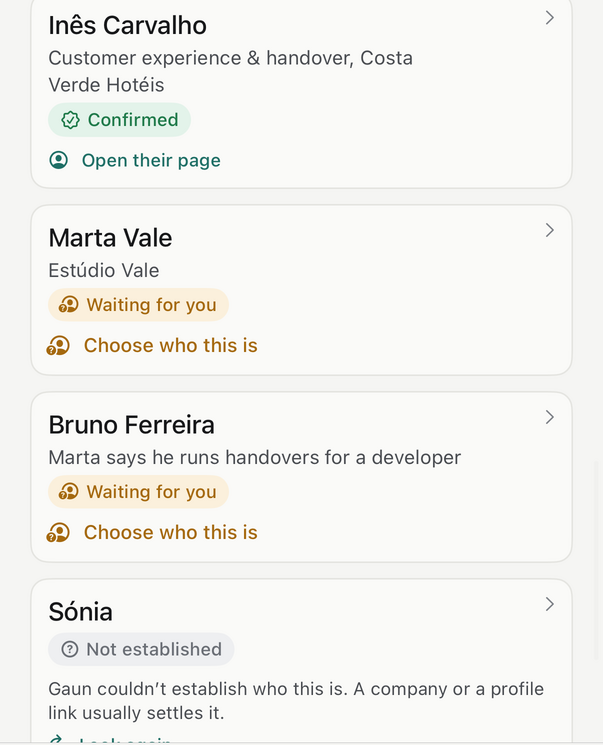Choose who Marta Vale is

click(x=171, y=345)
